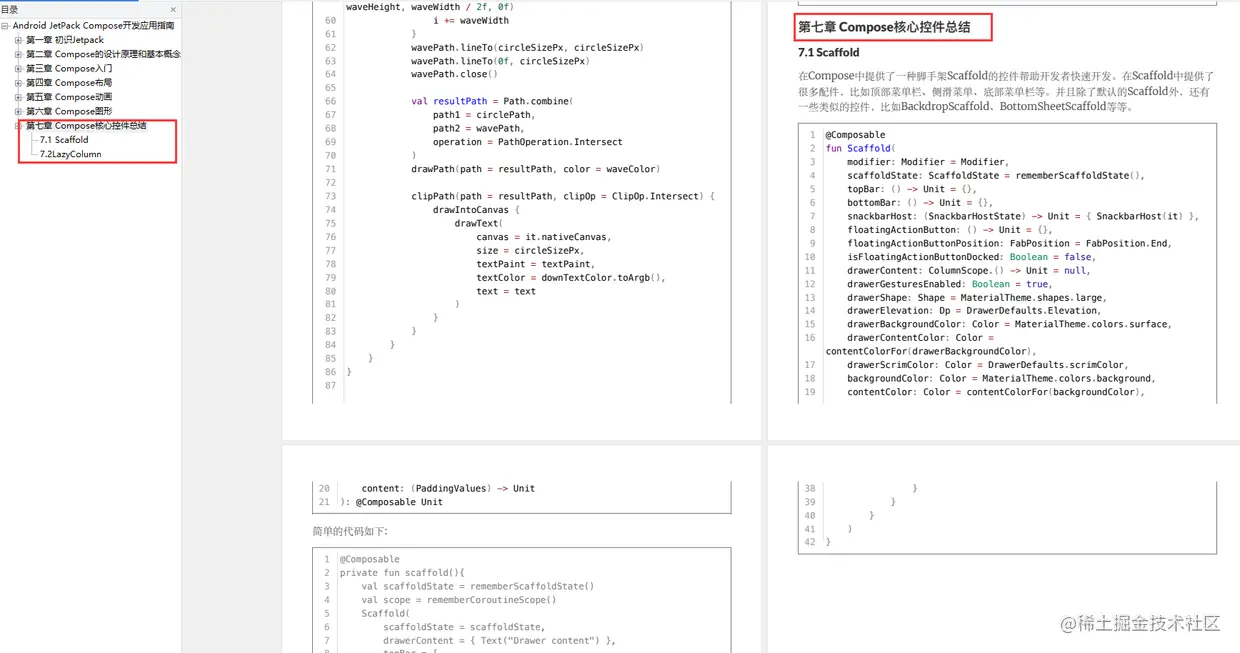The image size is (1240, 653).
Task: Click code line 'fun Scaffold('
Action: click(860, 148)
